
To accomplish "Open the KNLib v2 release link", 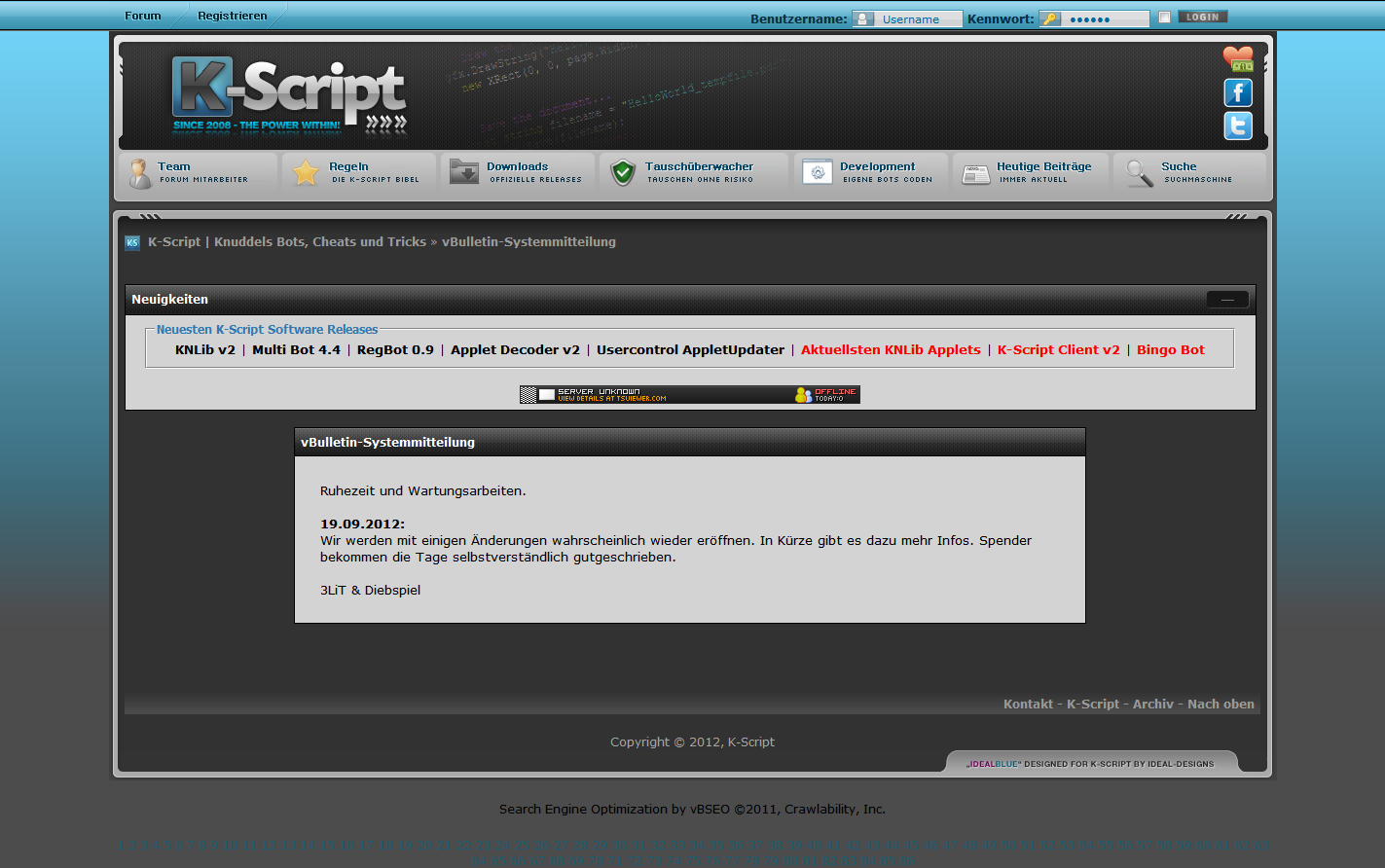I will [x=205, y=350].
